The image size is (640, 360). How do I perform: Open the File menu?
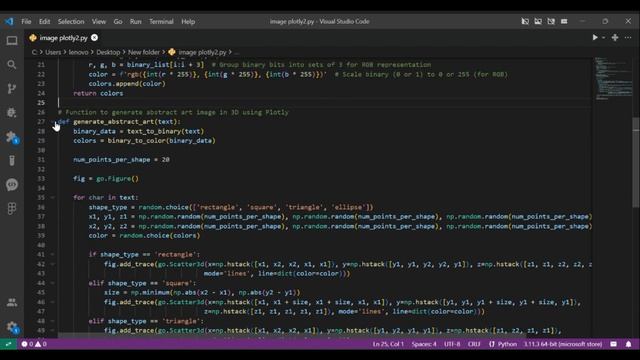click(26, 21)
